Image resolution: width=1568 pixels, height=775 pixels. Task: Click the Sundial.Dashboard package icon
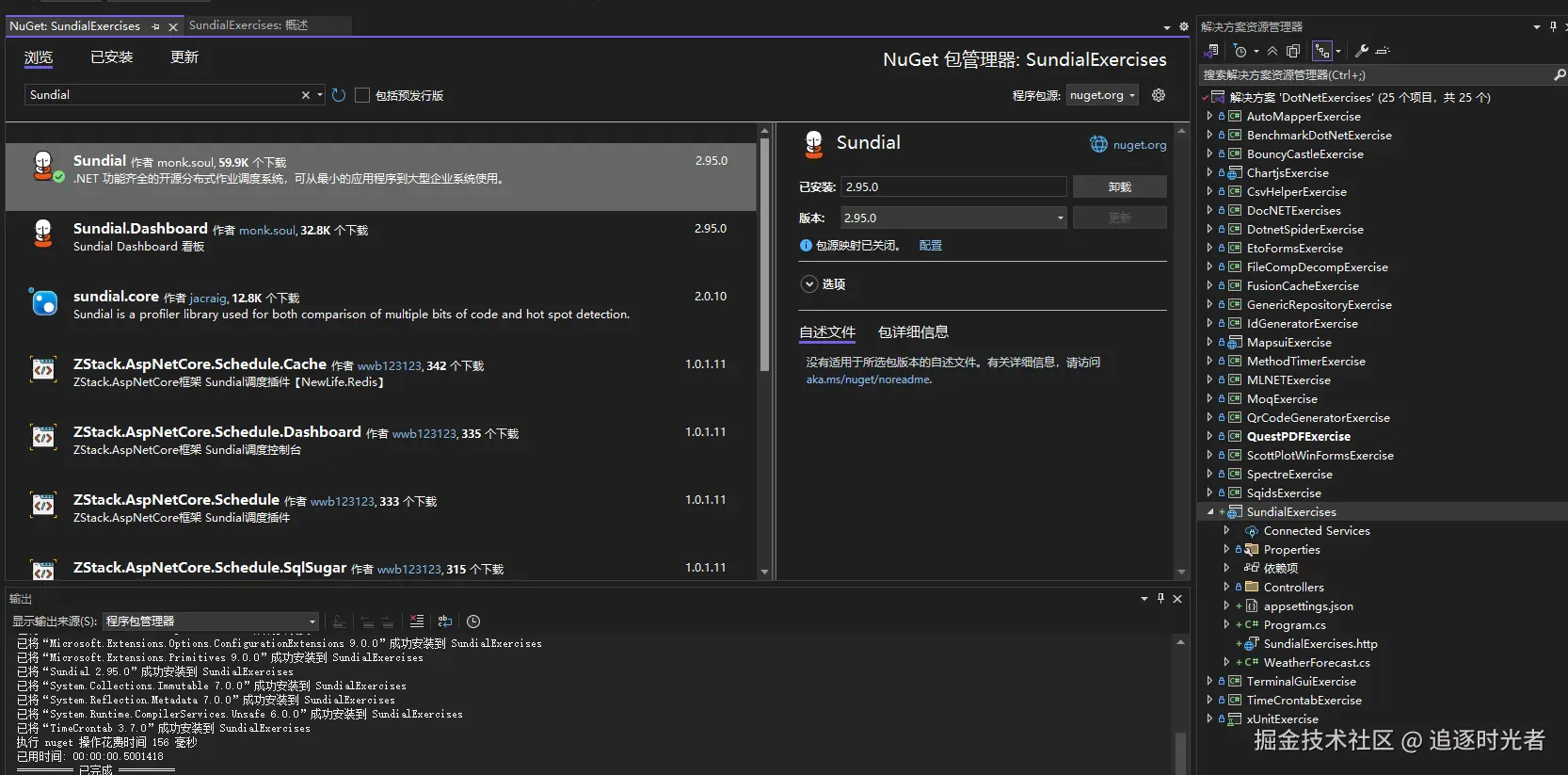pyautogui.click(x=43, y=234)
